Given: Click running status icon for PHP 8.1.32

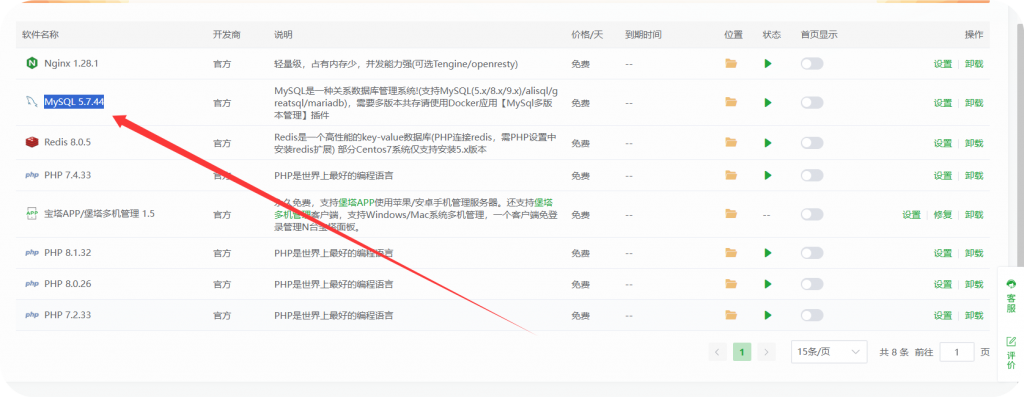Looking at the screenshot, I should pyautogui.click(x=768, y=253).
